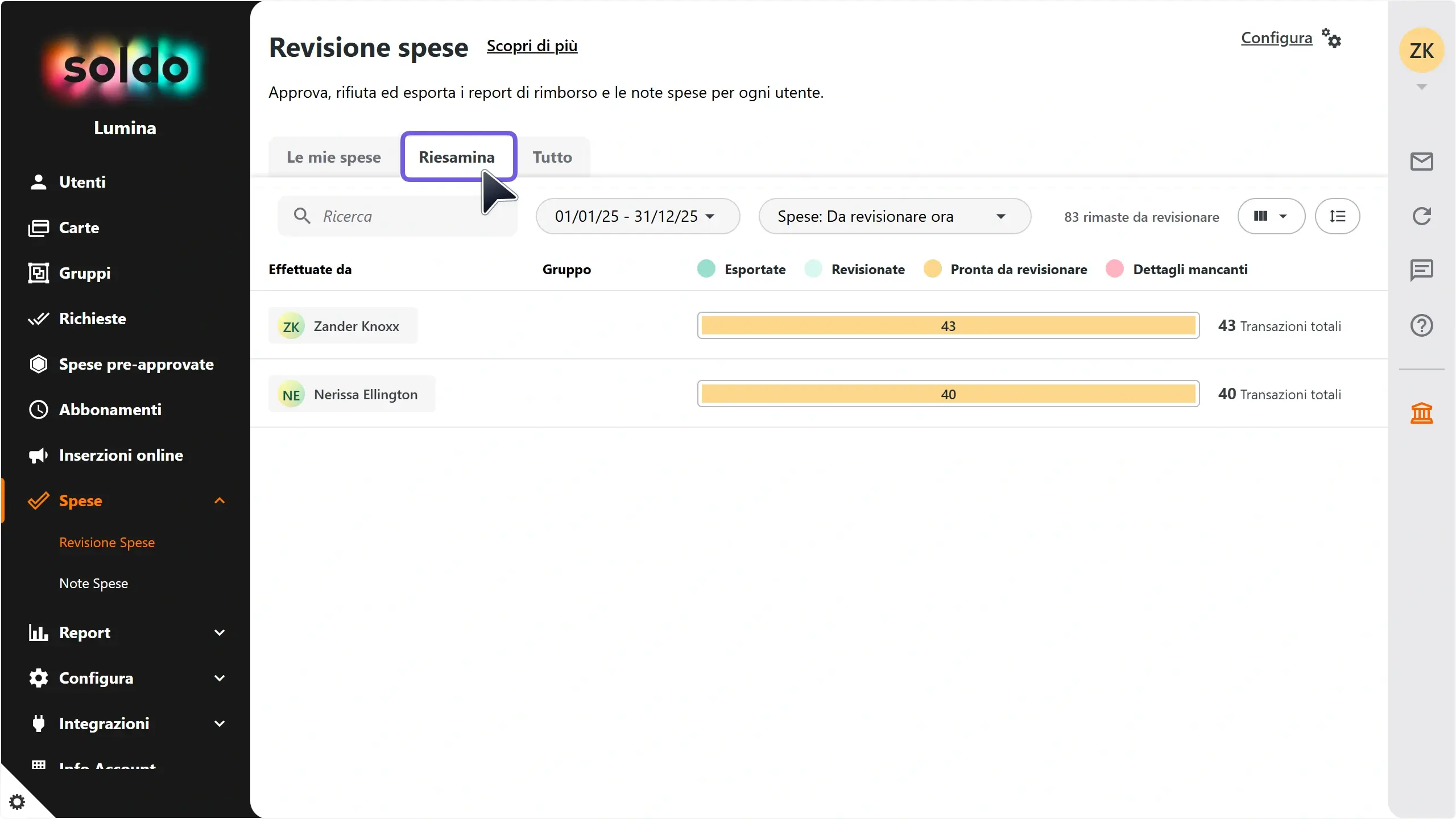
Task: Click the Spese pre-approvate hexagon icon
Action: [x=38, y=364]
